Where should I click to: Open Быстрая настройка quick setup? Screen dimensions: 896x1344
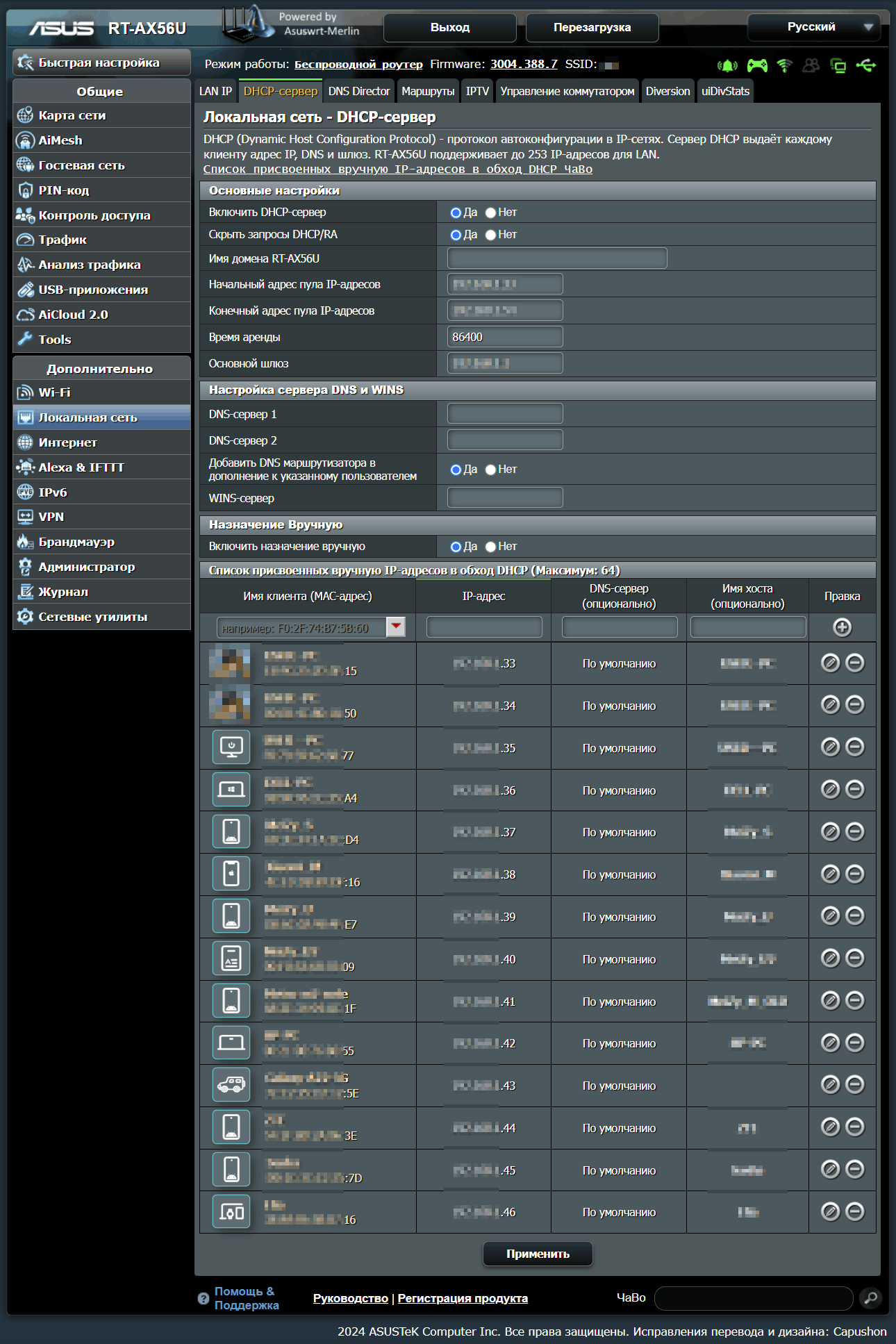pyautogui.click(x=101, y=63)
